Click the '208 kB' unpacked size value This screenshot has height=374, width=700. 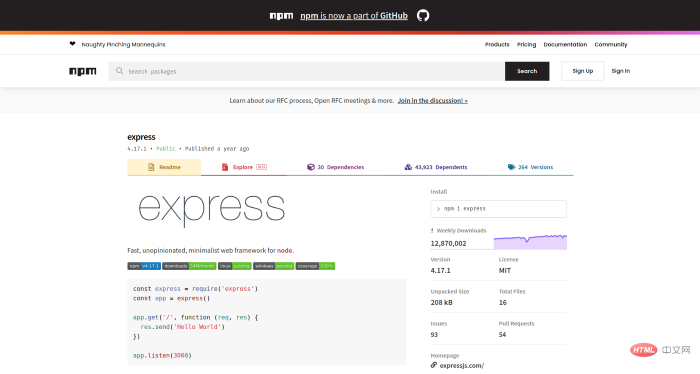pyautogui.click(x=442, y=303)
